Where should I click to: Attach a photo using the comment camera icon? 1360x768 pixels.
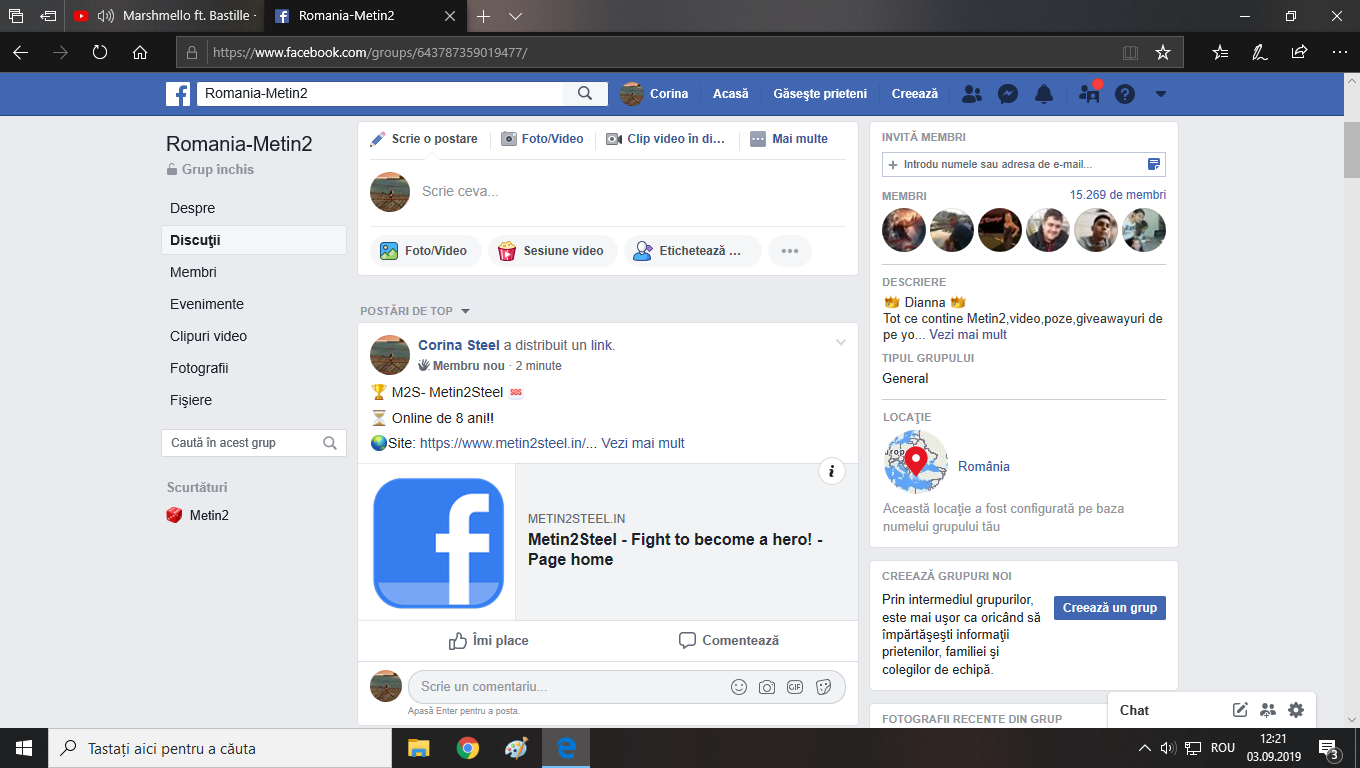point(767,687)
